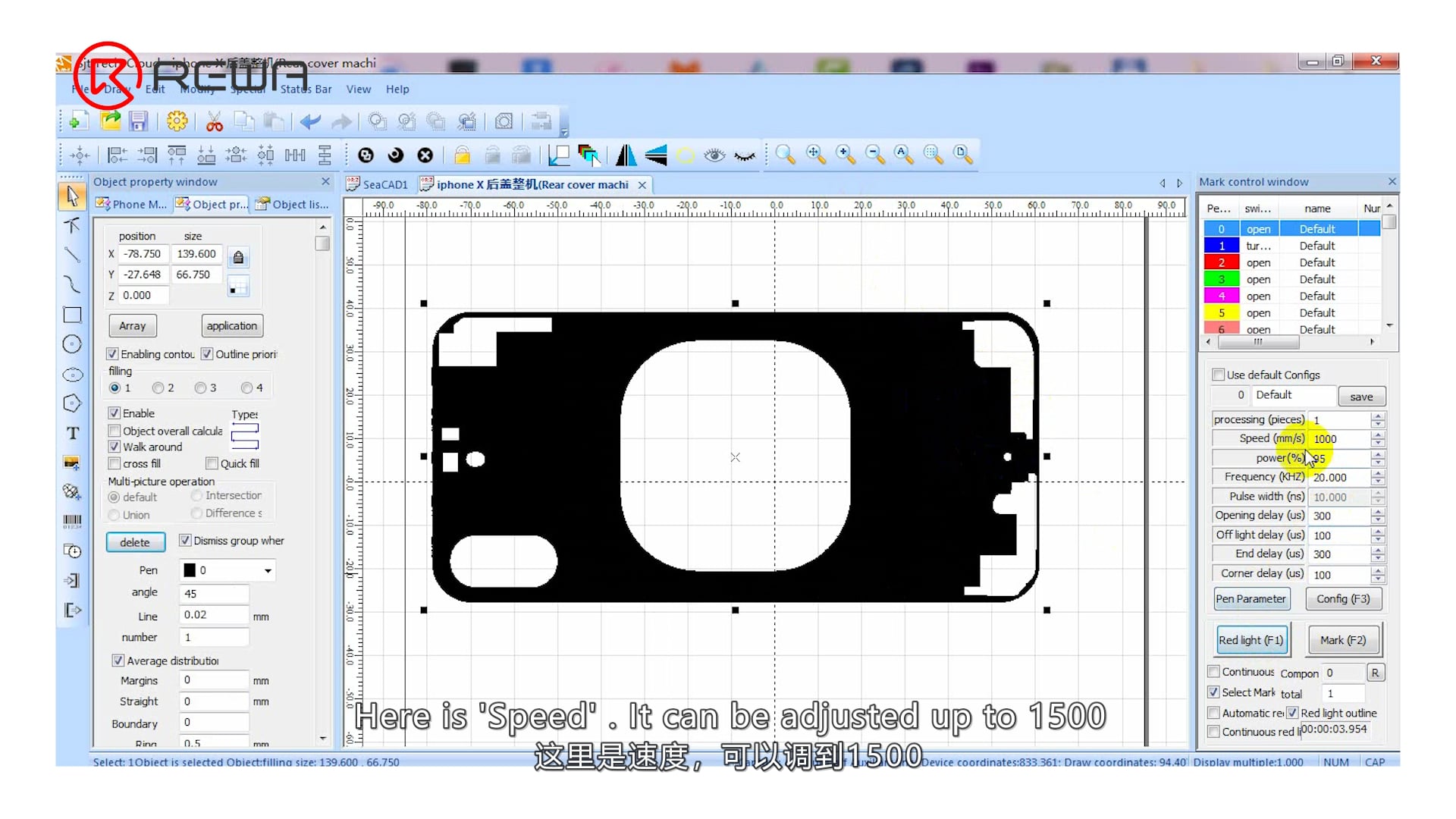Increase Speed with its up arrow
The image size is (1456, 819).
pyautogui.click(x=1378, y=435)
